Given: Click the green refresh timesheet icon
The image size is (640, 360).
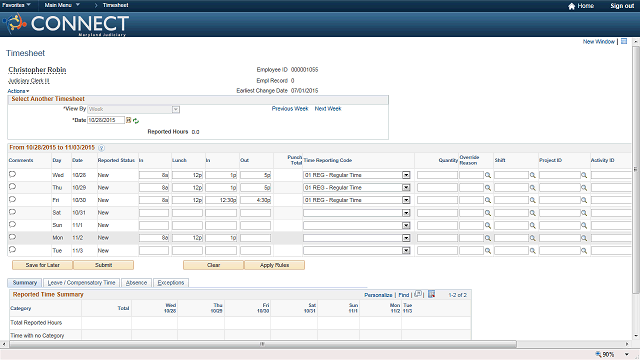Looking at the screenshot, I should (136, 121).
